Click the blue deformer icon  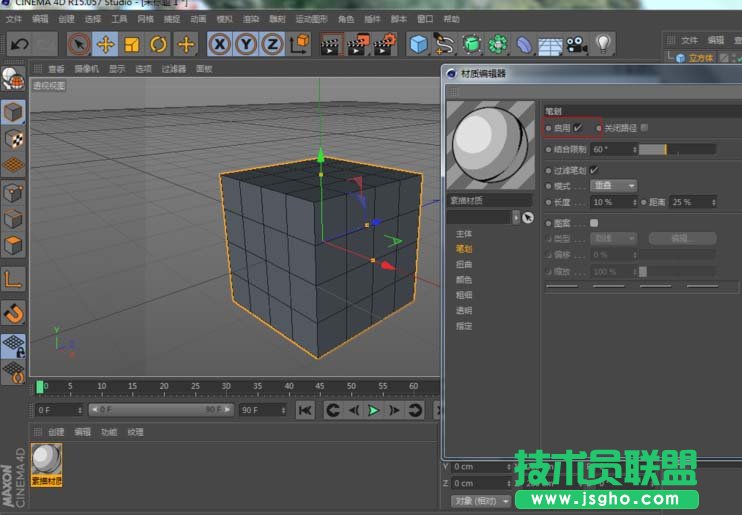pyautogui.click(x=524, y=44)
